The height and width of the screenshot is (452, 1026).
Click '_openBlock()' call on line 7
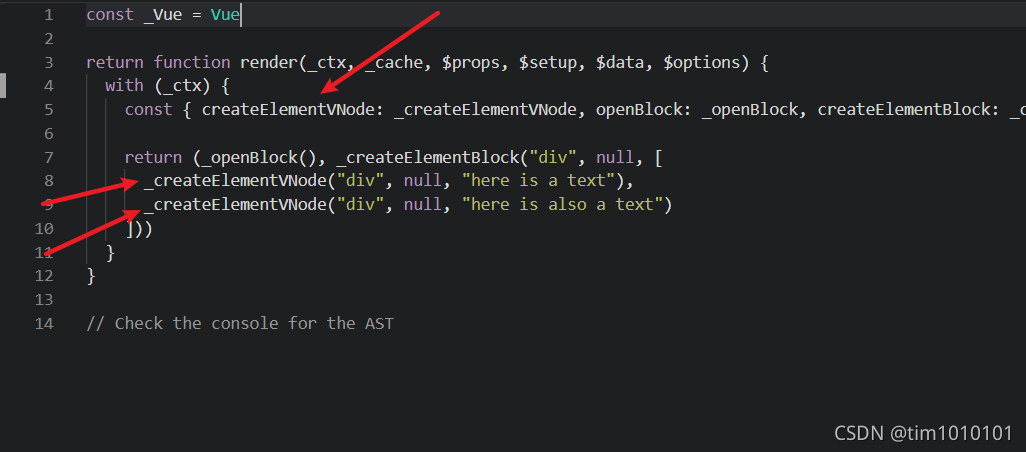point(259,158)
